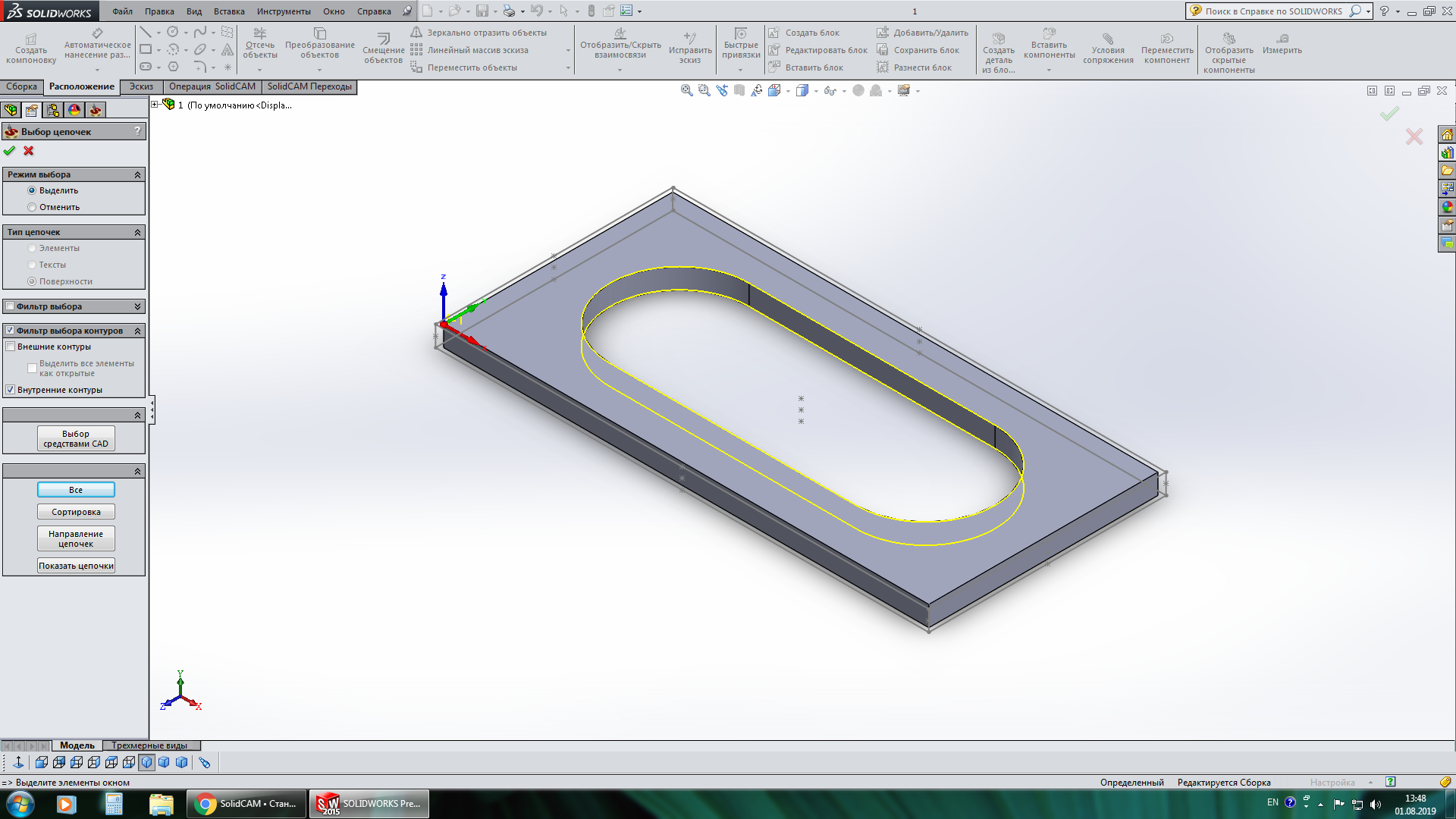Click green checkmark to confirm chain selection
The width and height of the screenshot is (1456, 819).
9,151
